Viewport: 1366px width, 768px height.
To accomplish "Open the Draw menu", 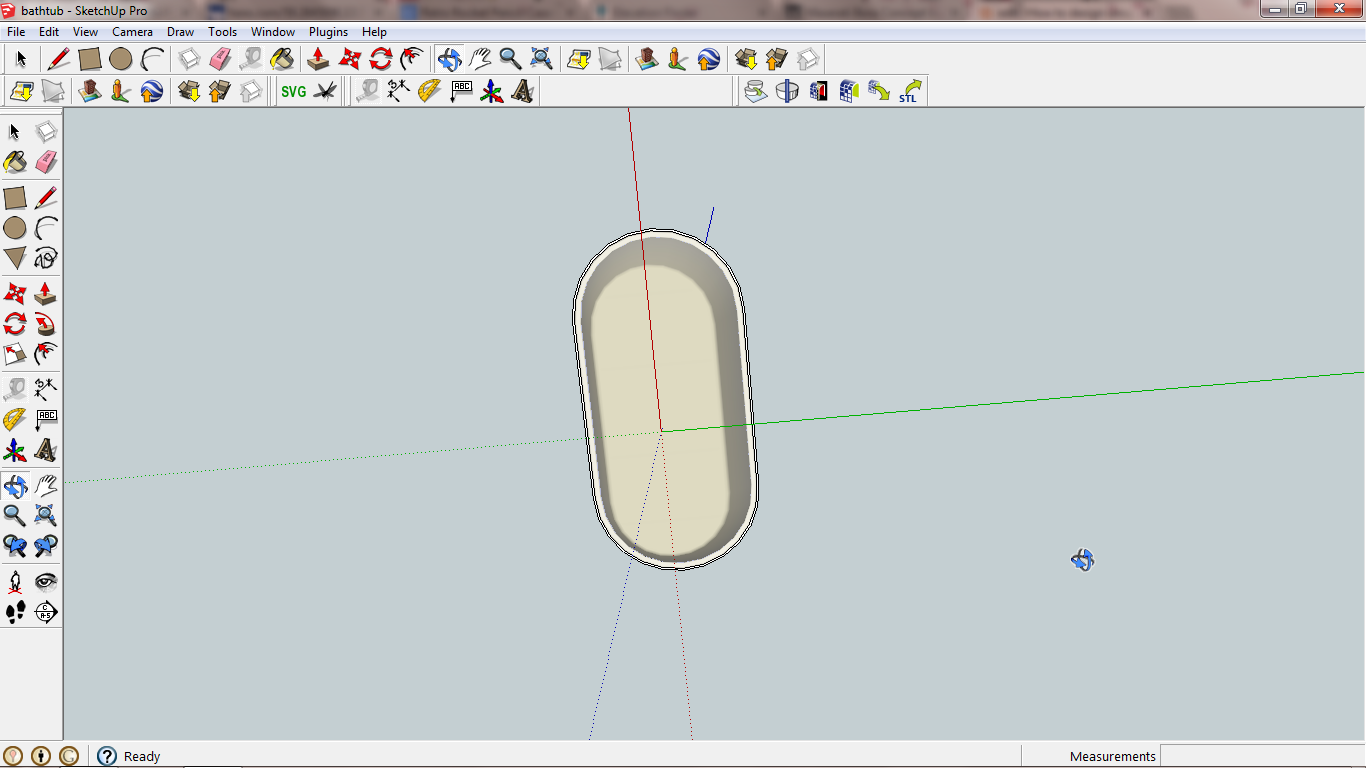I will coord(180,32).
